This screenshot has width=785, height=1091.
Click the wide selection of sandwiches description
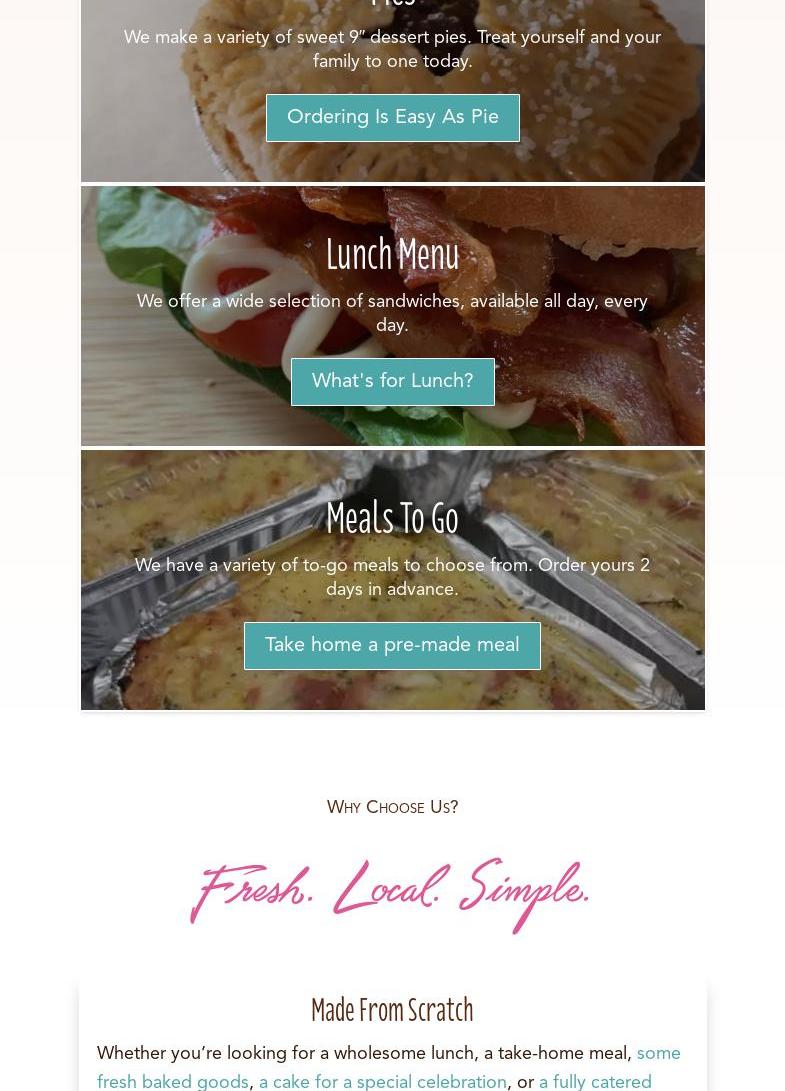[392, 312]
